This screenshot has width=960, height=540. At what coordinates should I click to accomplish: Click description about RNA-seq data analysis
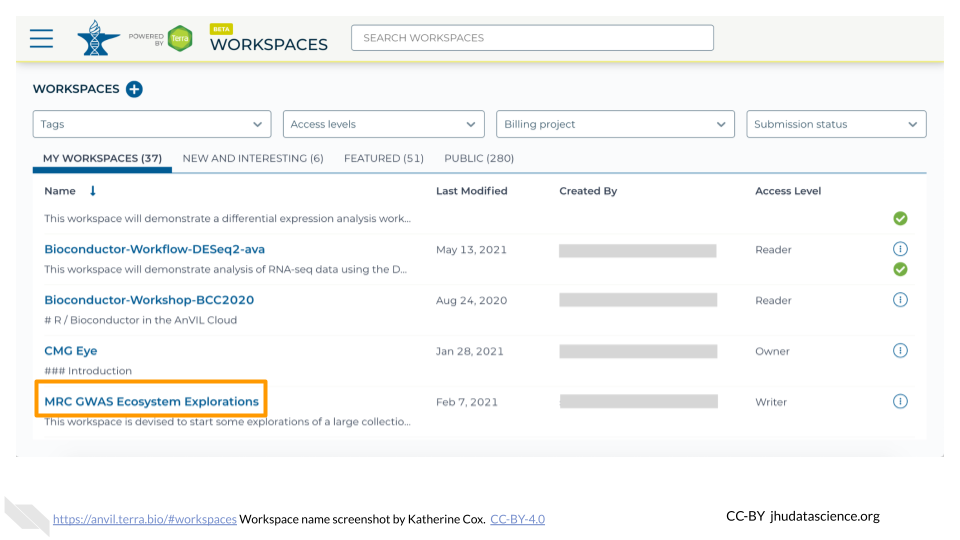[x=225, y=269]
